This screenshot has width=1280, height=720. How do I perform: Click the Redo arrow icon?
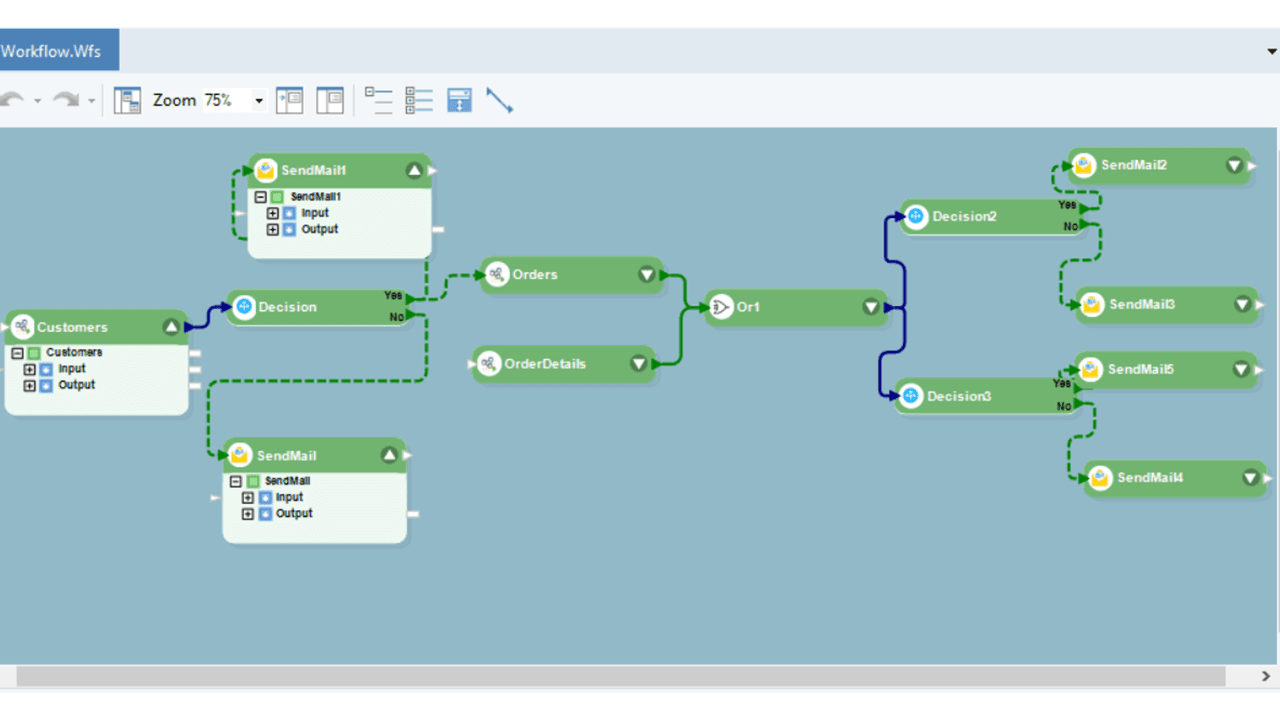[x=64, y=100]
